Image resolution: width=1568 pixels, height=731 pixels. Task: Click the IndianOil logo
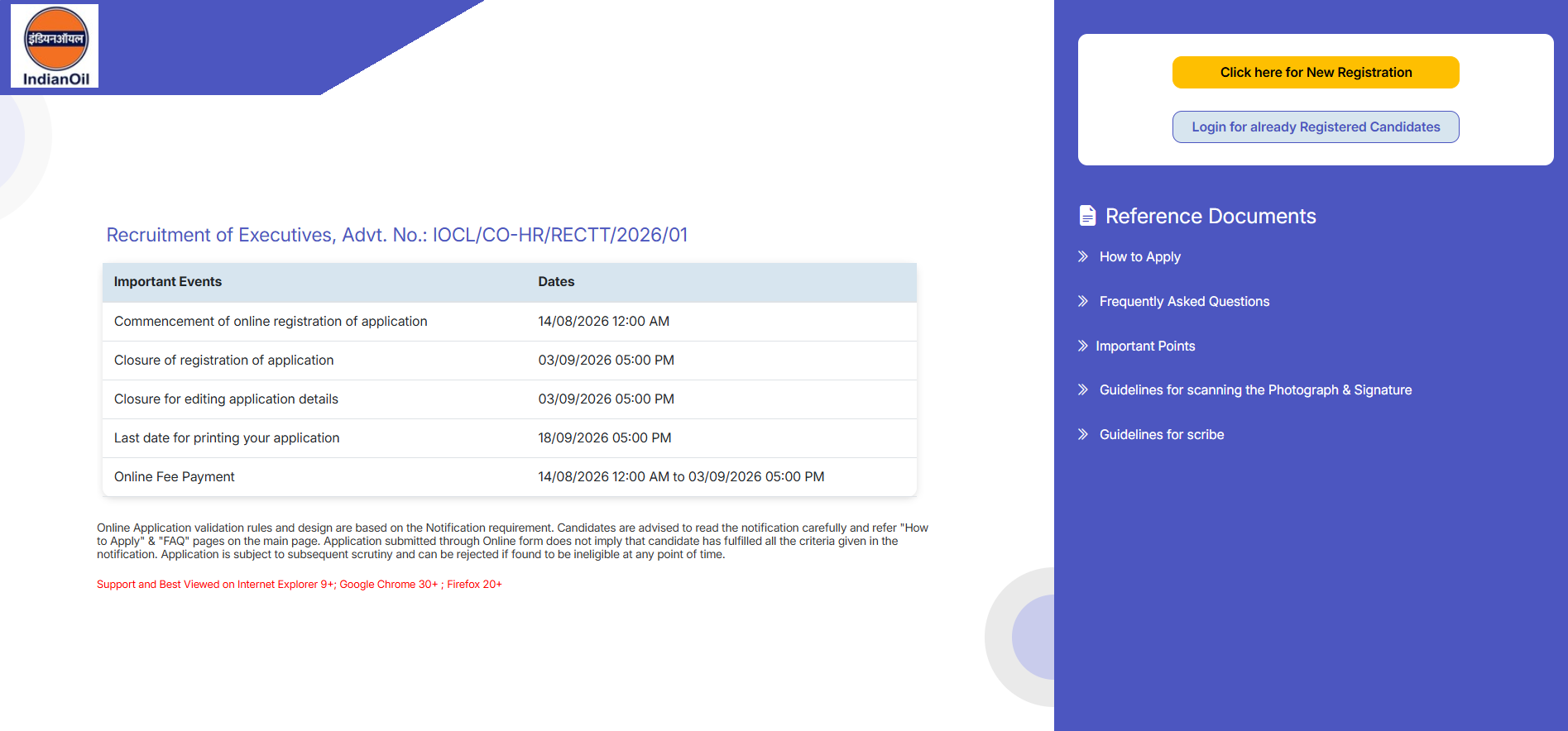55,46
